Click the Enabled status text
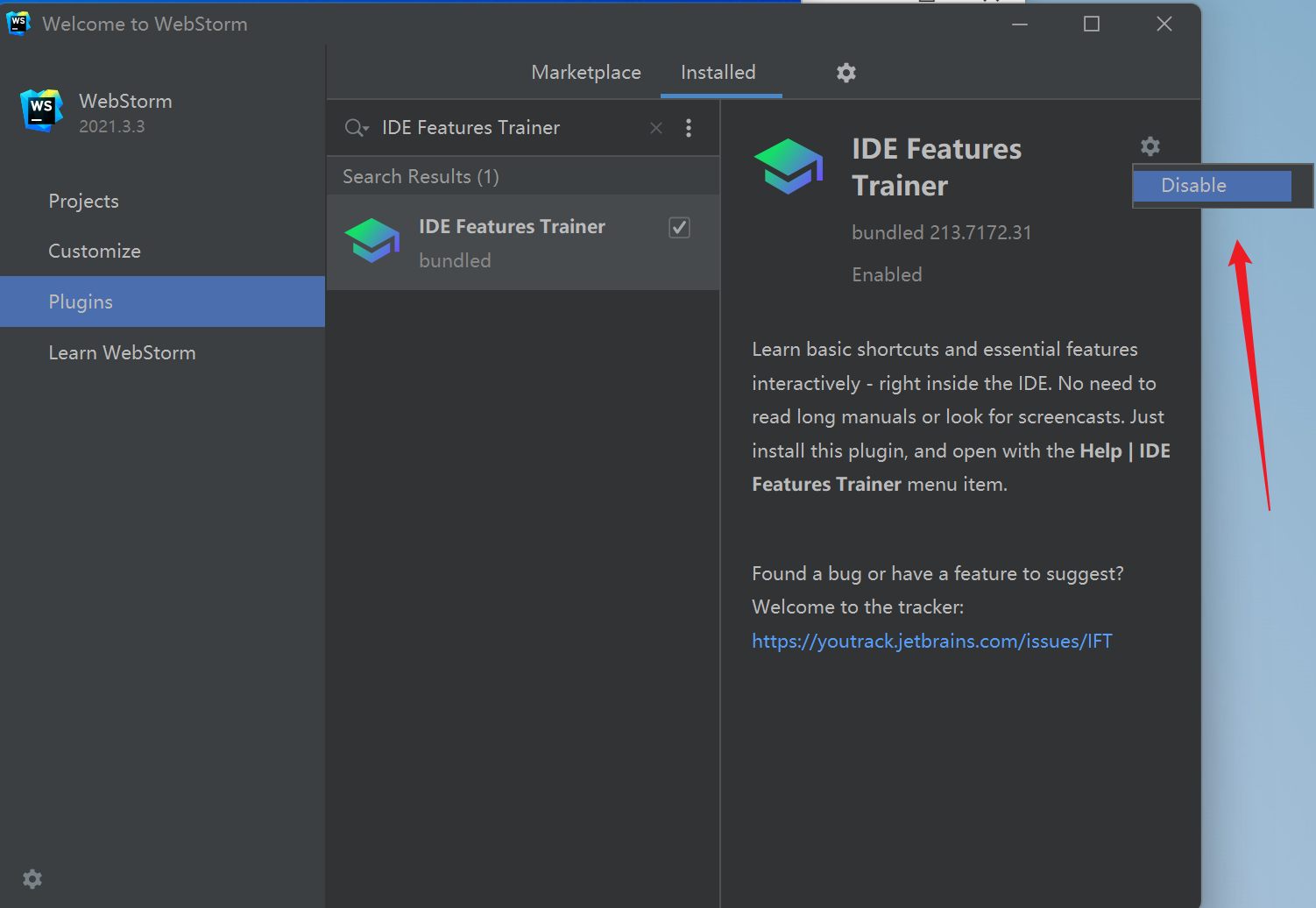This screenshot has width=1316, height=908. (x=887, y=275)
